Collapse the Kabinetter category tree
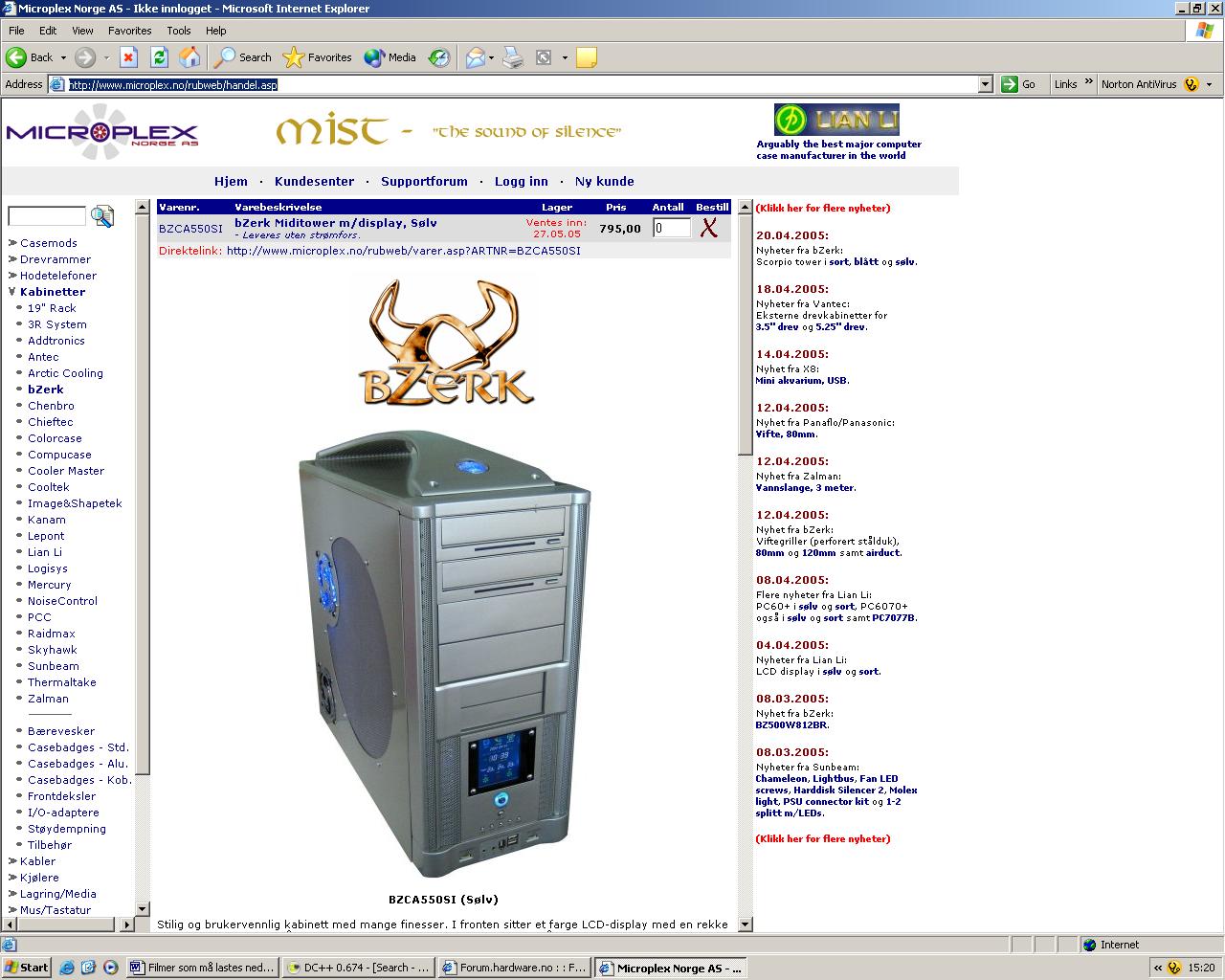The height and width of the screenshot is (980, 1225). tap(12, 292)
